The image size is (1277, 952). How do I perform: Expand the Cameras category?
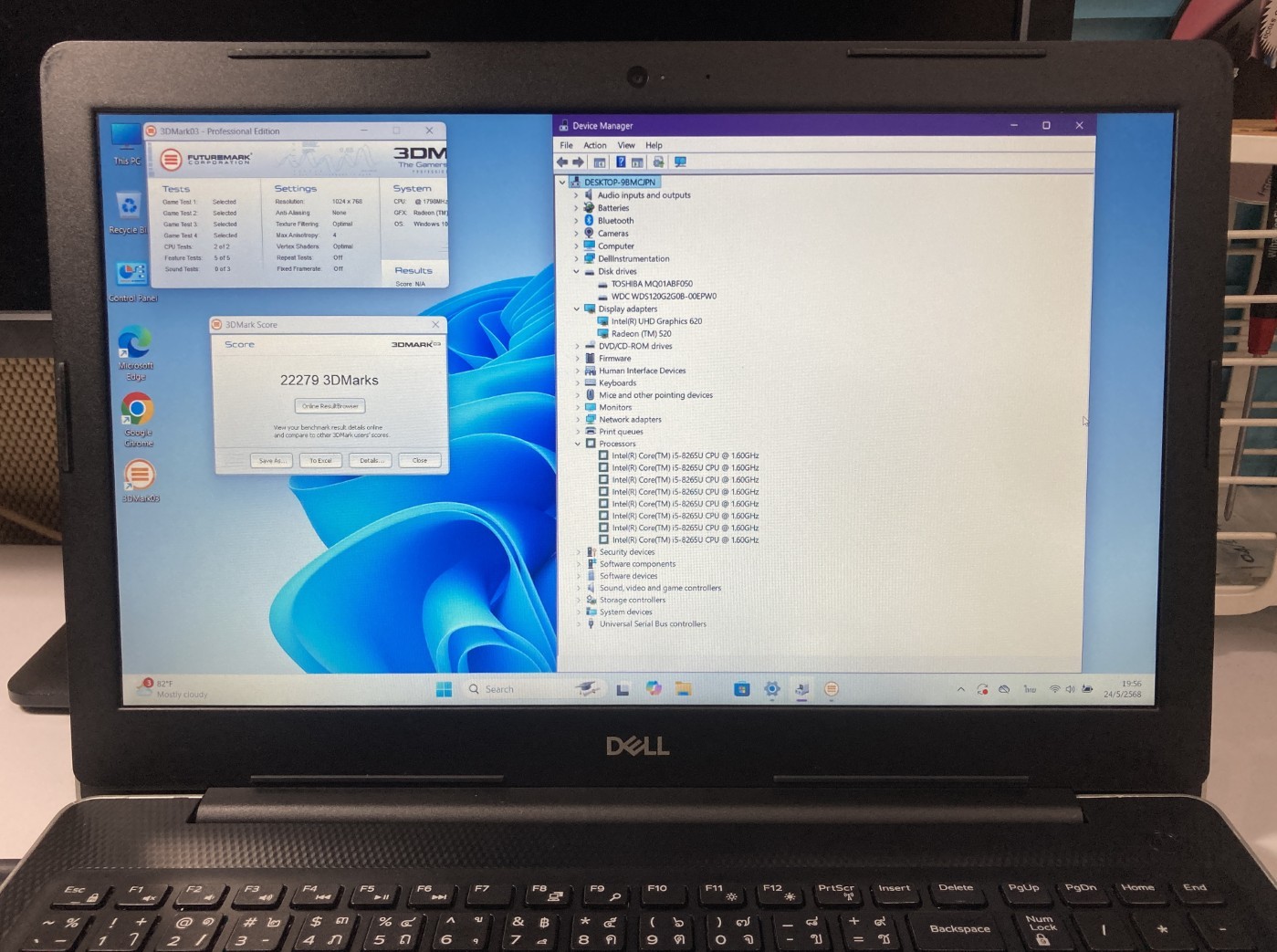pos(576,234)
